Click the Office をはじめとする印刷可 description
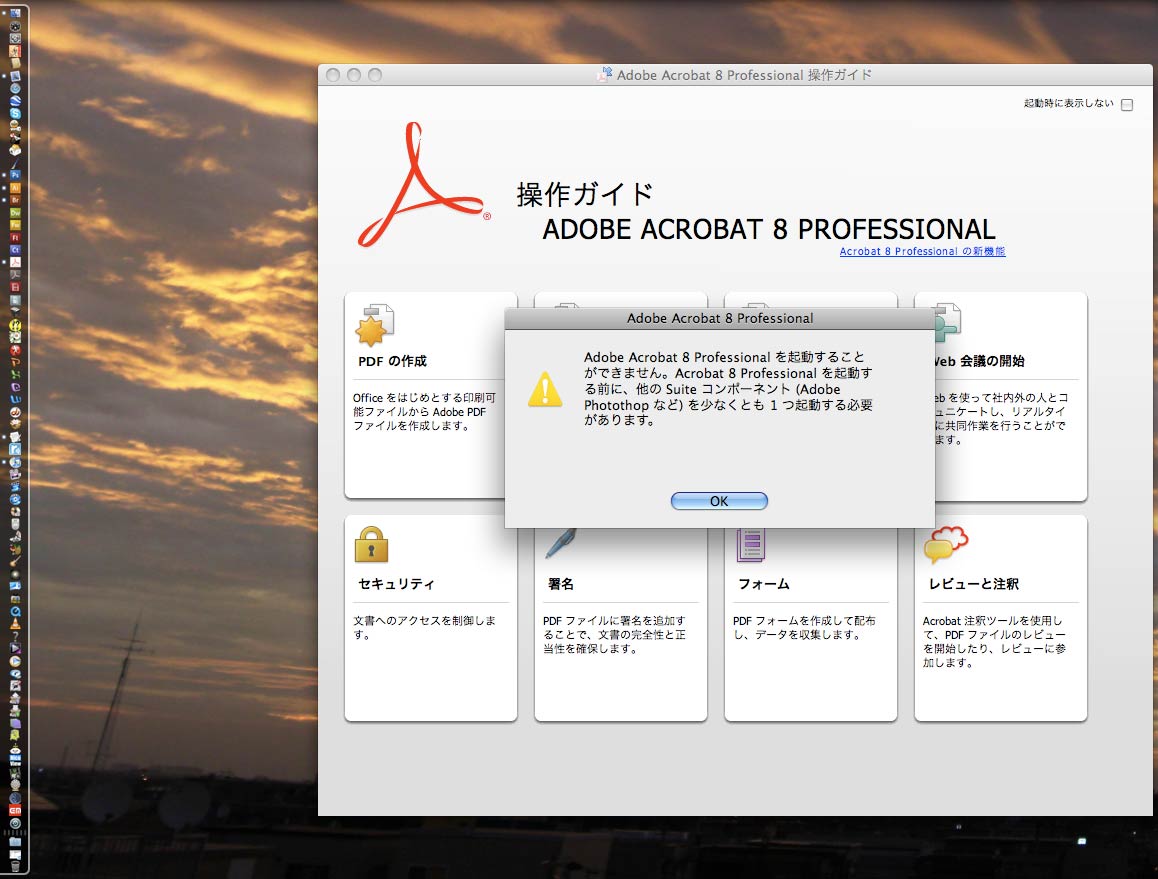Viewport: 1158px width, 879px height. [424, 411]
